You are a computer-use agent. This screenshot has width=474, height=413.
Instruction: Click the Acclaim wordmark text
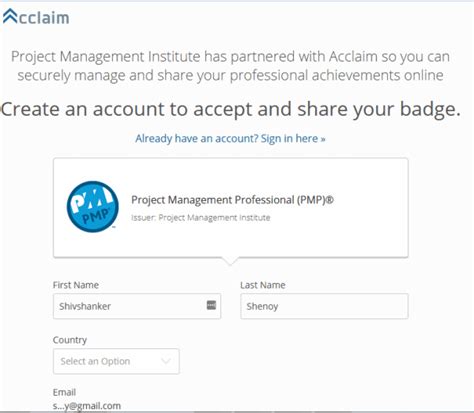point(44,18)
